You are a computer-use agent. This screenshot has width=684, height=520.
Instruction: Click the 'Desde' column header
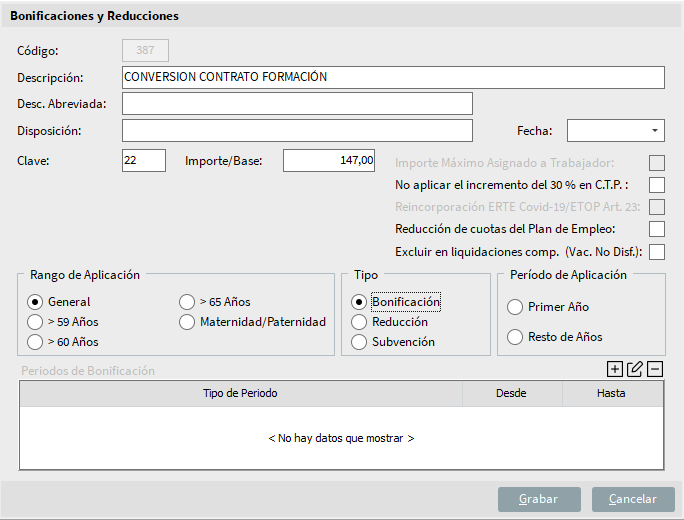[512, 393]
